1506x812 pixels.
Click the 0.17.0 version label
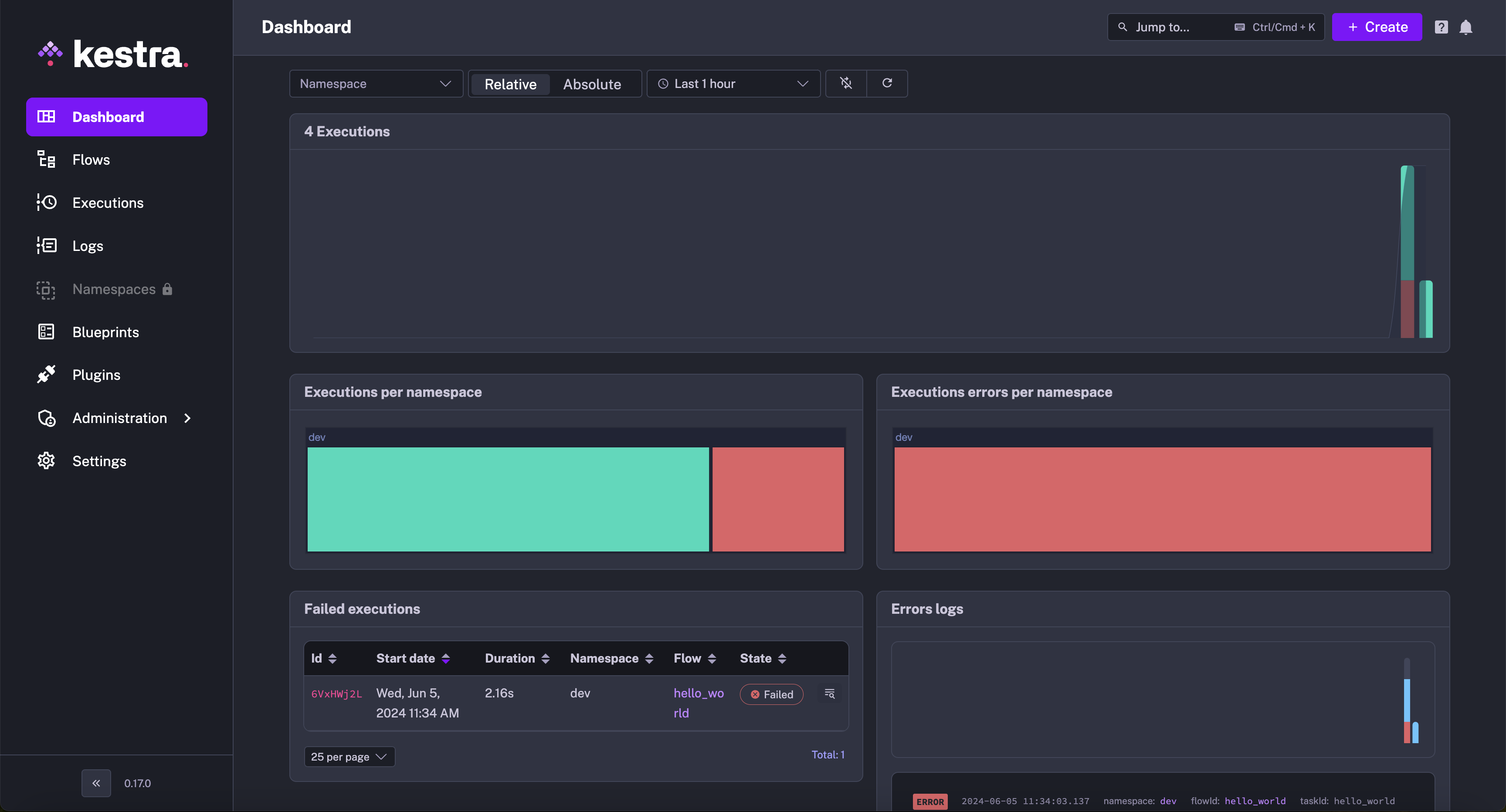tap(137, 783)
